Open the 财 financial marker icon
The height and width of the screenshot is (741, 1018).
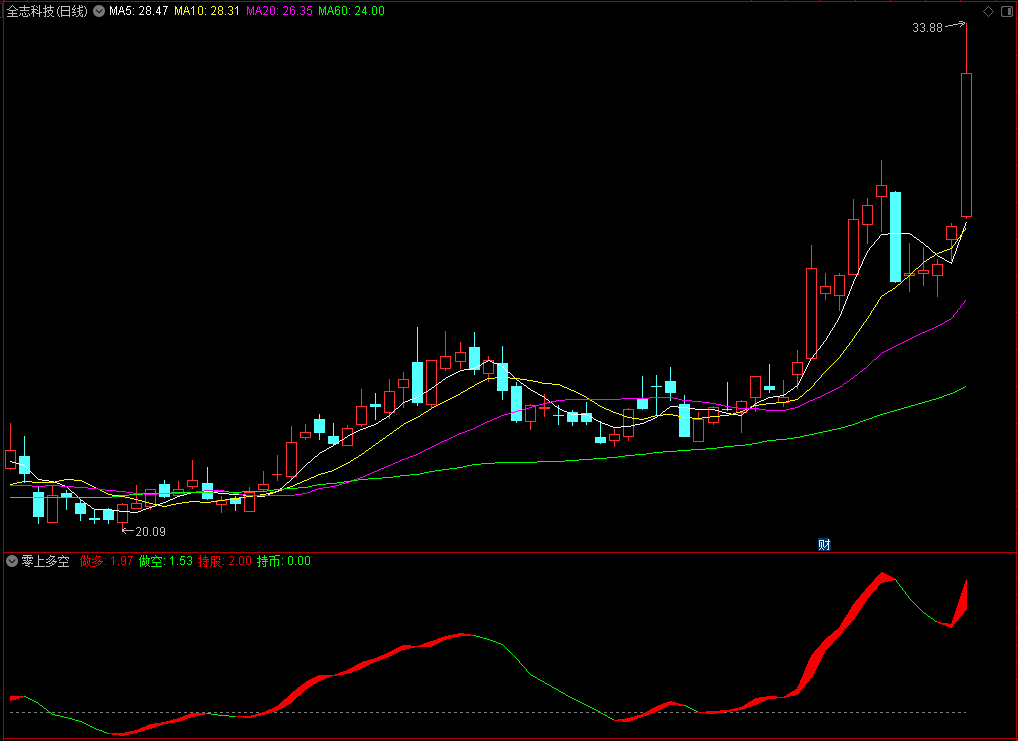(x=824, y=544)
